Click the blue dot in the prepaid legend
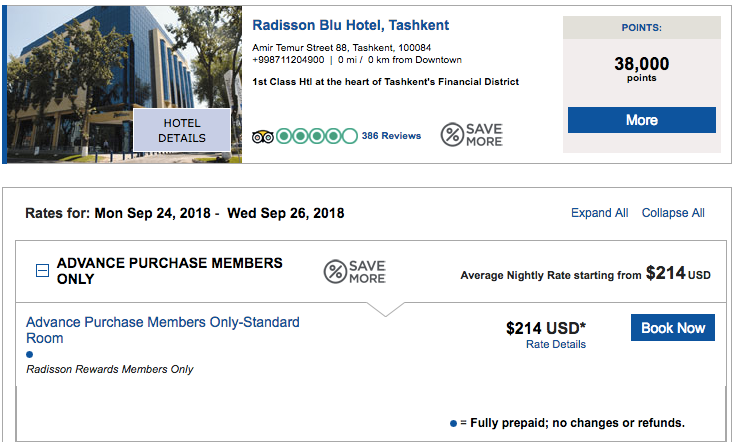The height and width of the screenshot is (442, 732). (453, 422)
